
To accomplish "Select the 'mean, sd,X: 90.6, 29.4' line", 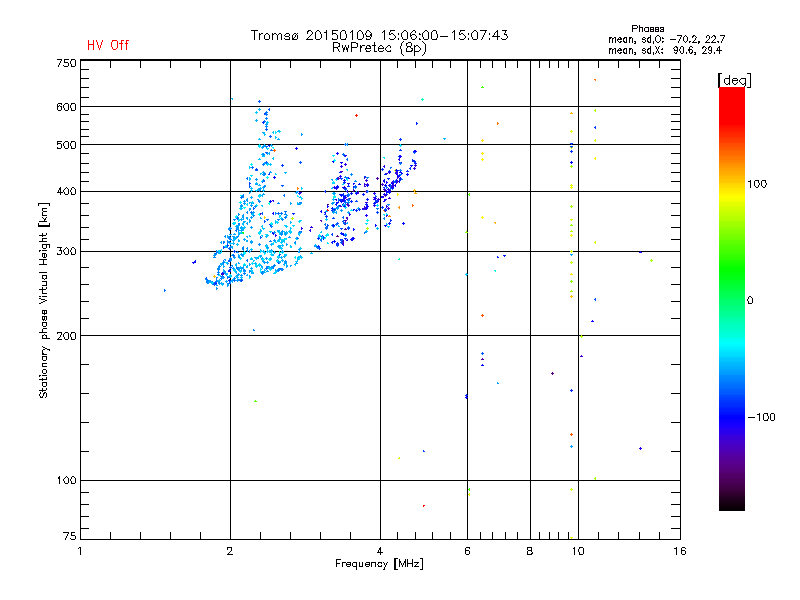I will (665, 50).
